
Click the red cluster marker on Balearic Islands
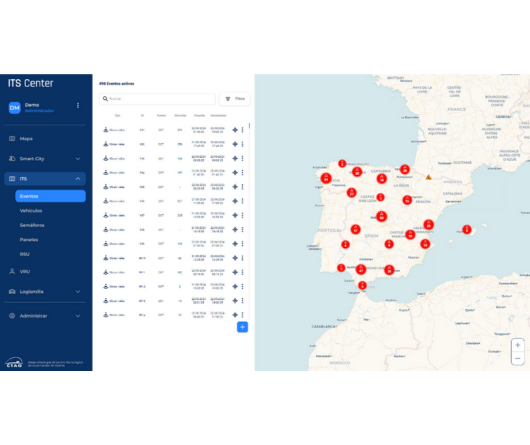pyautogui.click(x=467, y=229)
